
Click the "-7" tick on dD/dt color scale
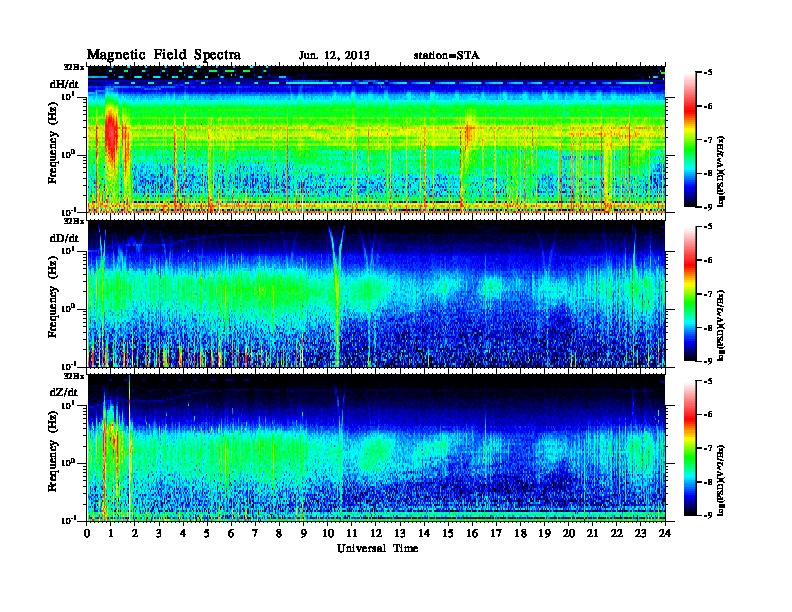click(708, 294)
